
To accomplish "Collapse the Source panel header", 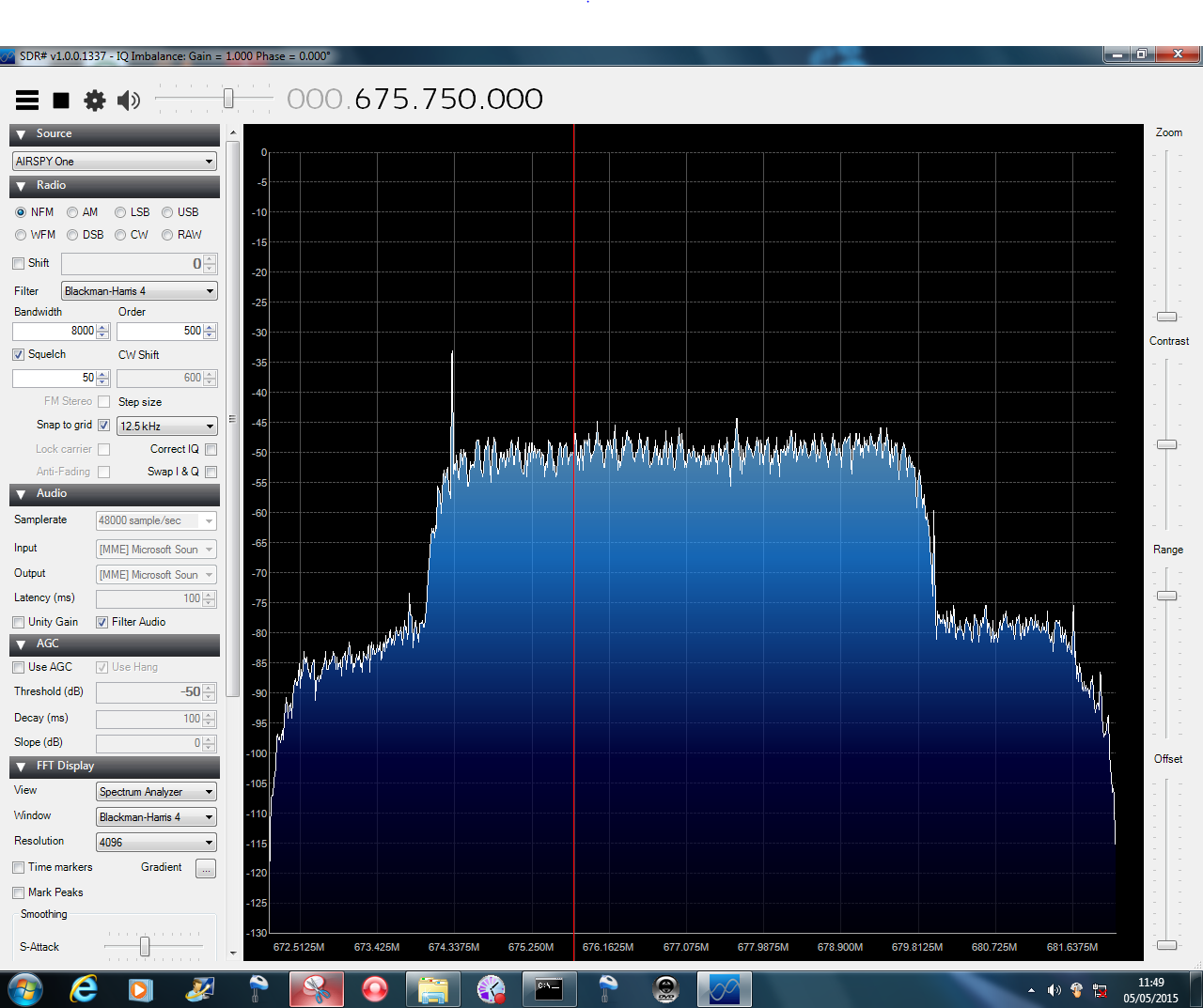I will (x=115, y=134).
